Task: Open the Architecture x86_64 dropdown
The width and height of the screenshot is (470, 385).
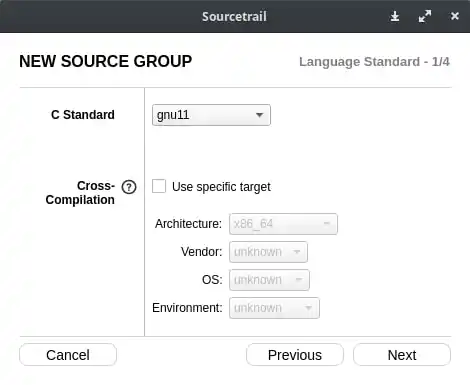Action: click(x=283, y=224)
